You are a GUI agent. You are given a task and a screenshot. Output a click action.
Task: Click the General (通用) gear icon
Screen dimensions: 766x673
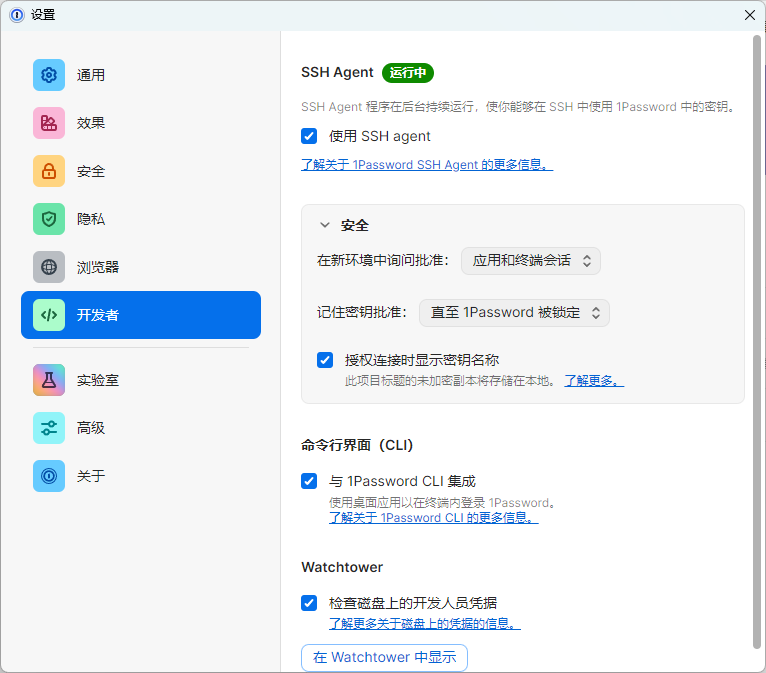pyautogui.click(x=49, y=75)
